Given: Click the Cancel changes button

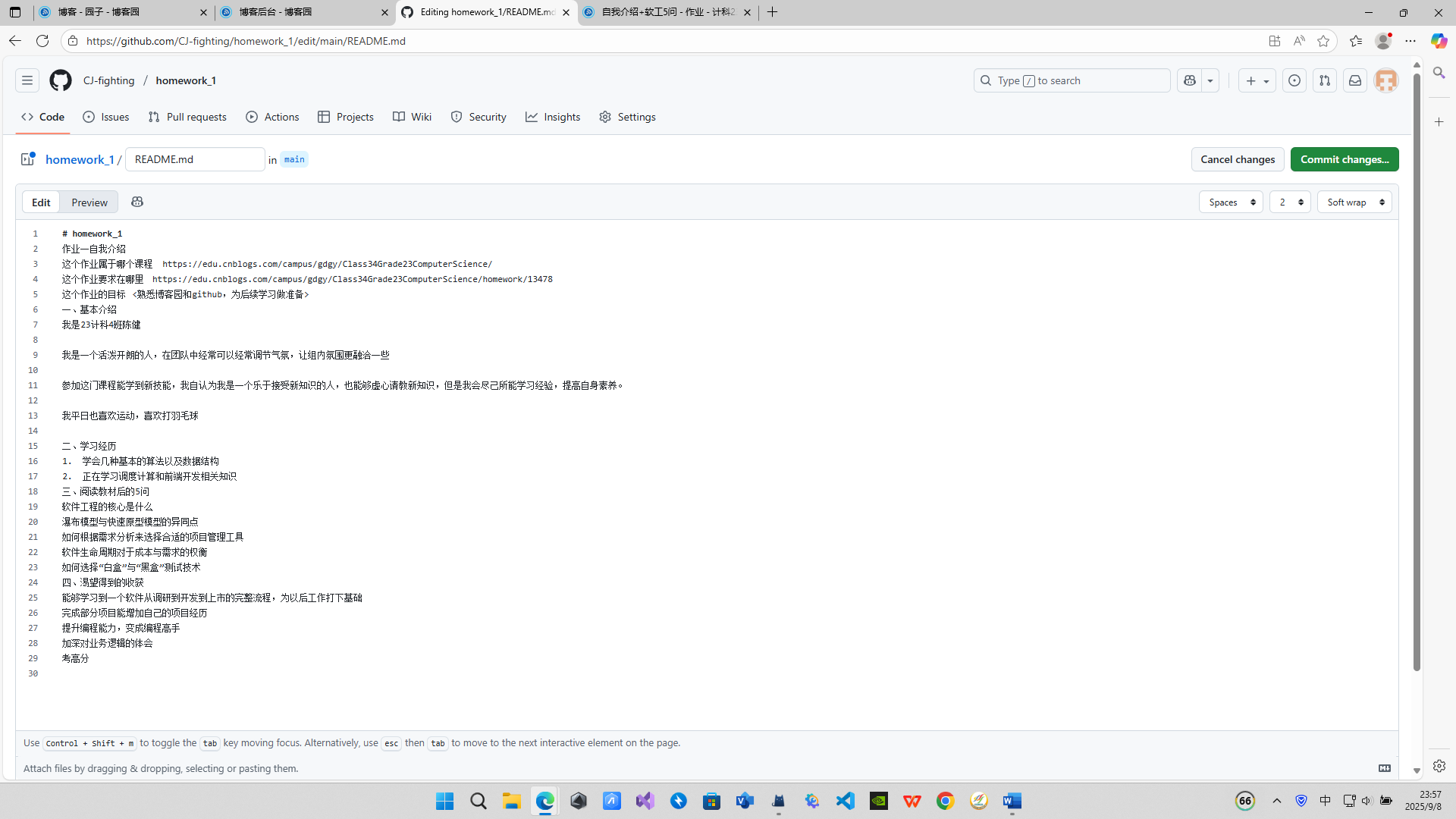Looking at the screenshot, I should (x=1237, y=159).
